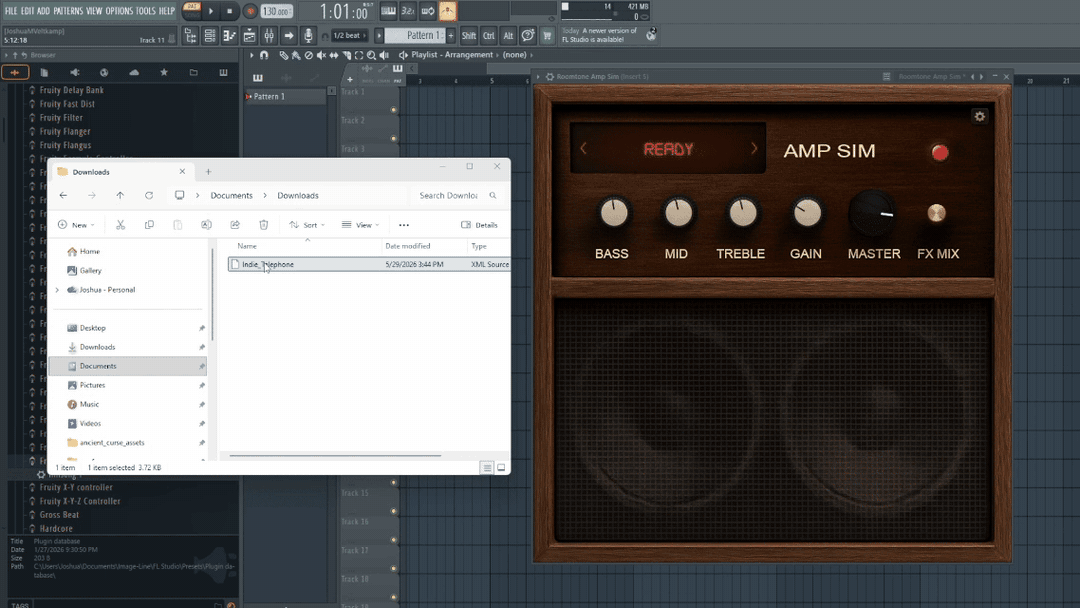Click the Shift hint button

coord(469,36)
